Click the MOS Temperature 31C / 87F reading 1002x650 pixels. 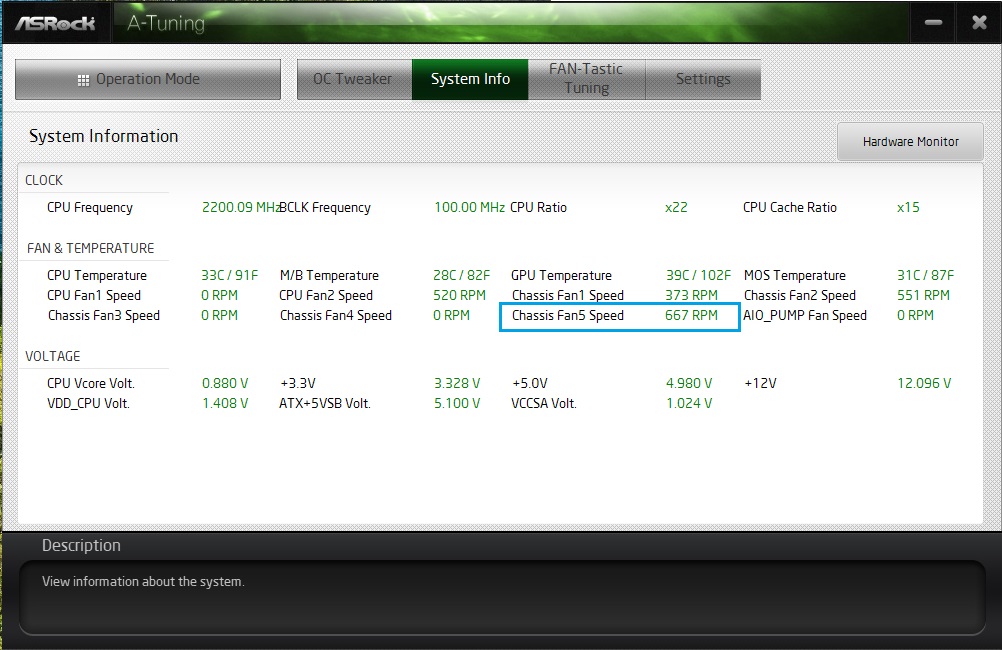click(925, 275)
